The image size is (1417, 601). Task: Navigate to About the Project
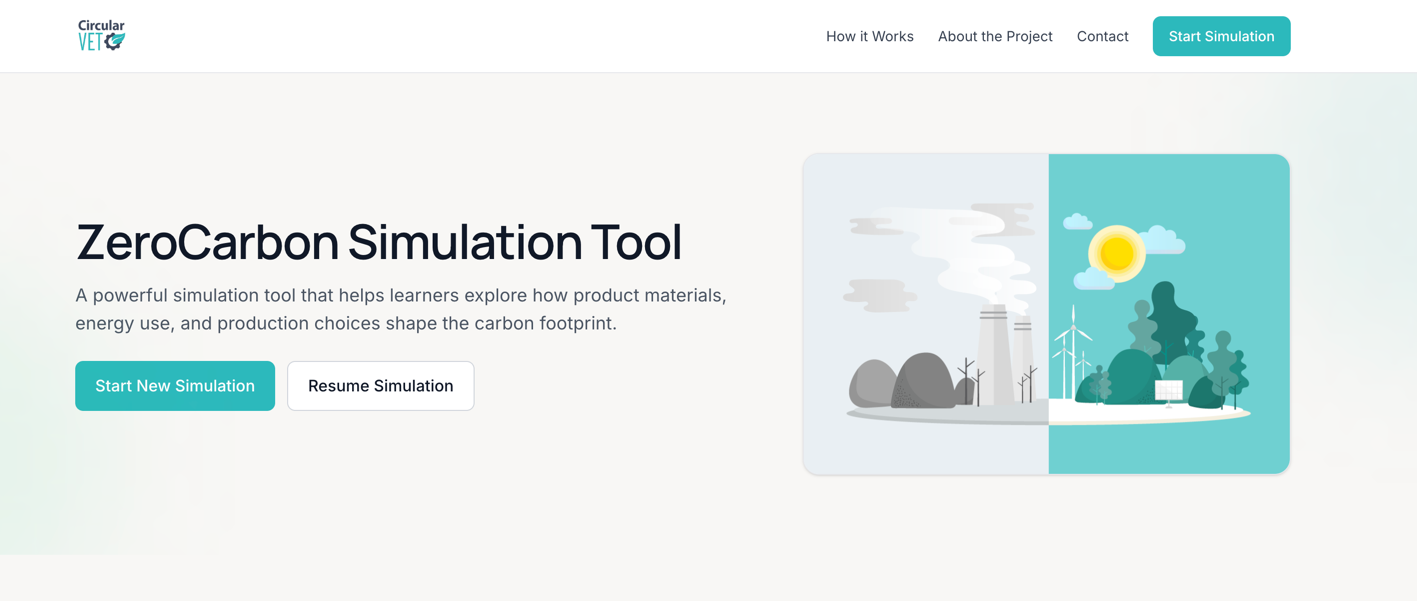pyautogui.click(x=994, y=36)
